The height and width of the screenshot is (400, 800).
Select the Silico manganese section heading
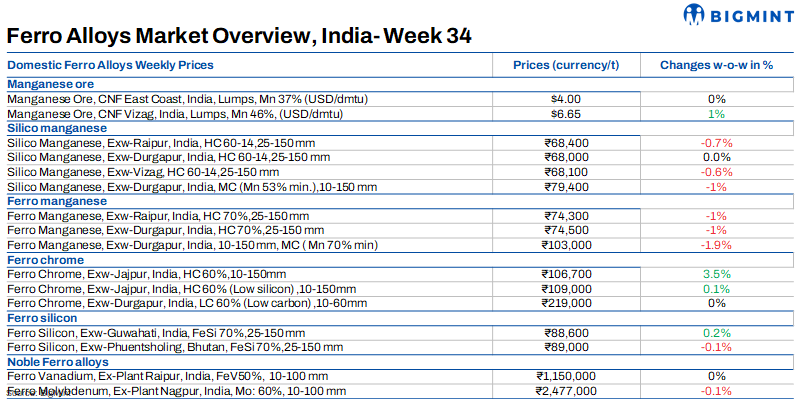tap(56, 129)
